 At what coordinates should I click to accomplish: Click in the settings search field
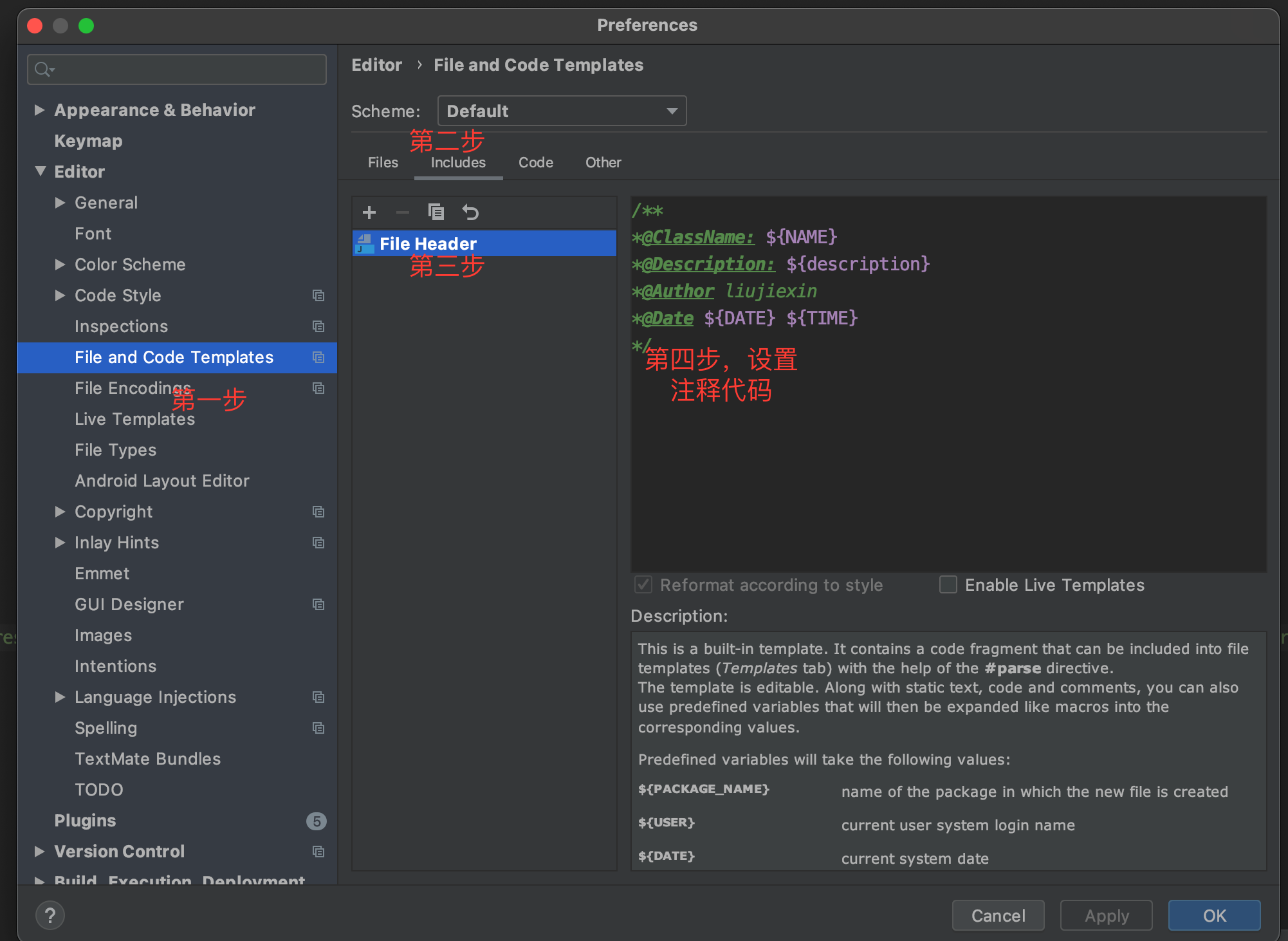pos(177,70)
